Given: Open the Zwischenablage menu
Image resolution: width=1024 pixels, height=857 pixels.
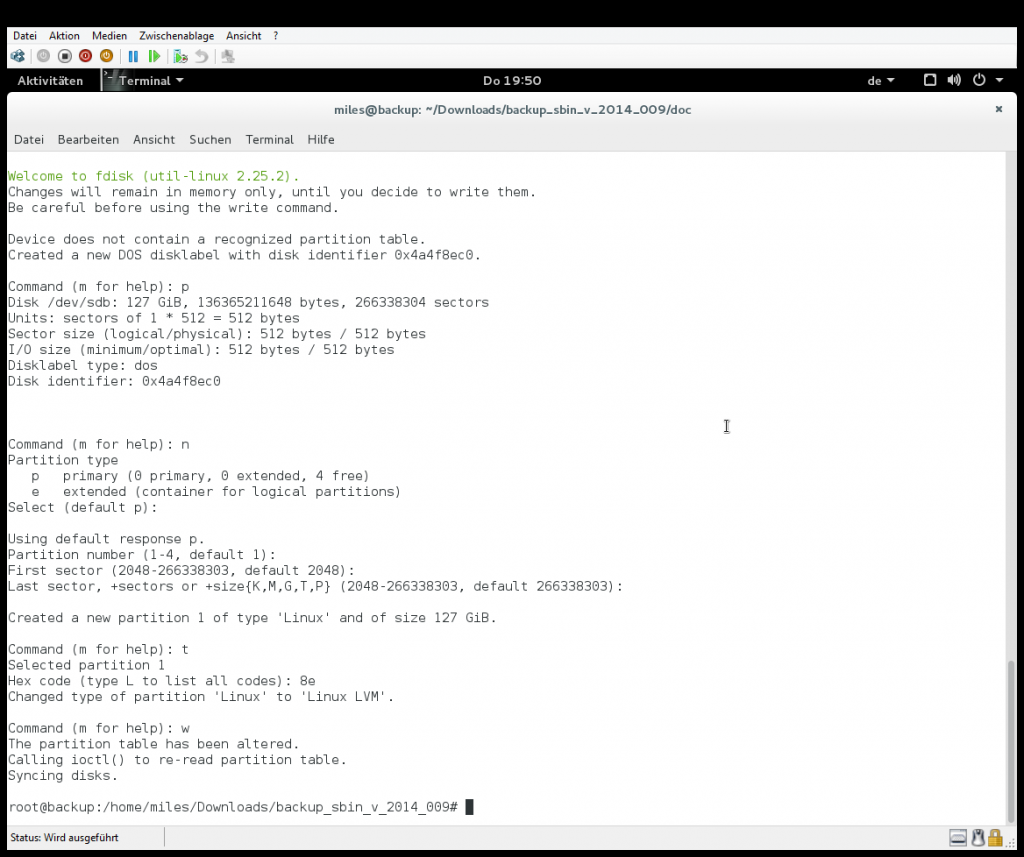Looking at the screenshot, I should [x=176, y=36].
